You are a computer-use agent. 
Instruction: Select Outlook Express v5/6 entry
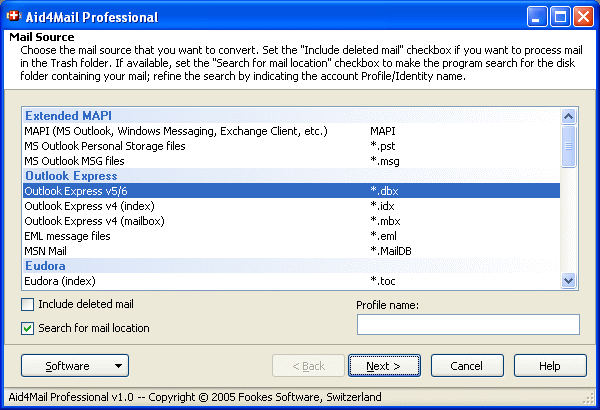click(76, 190)
